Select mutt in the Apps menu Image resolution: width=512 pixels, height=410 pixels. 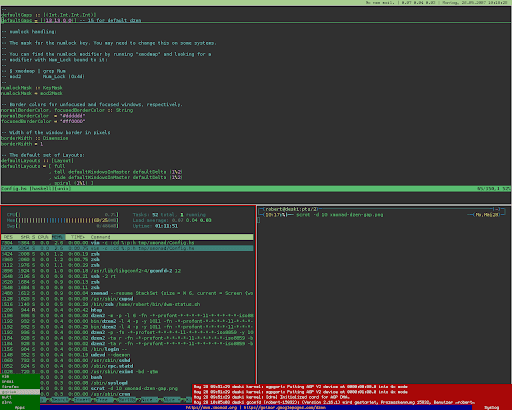(20, 397)
